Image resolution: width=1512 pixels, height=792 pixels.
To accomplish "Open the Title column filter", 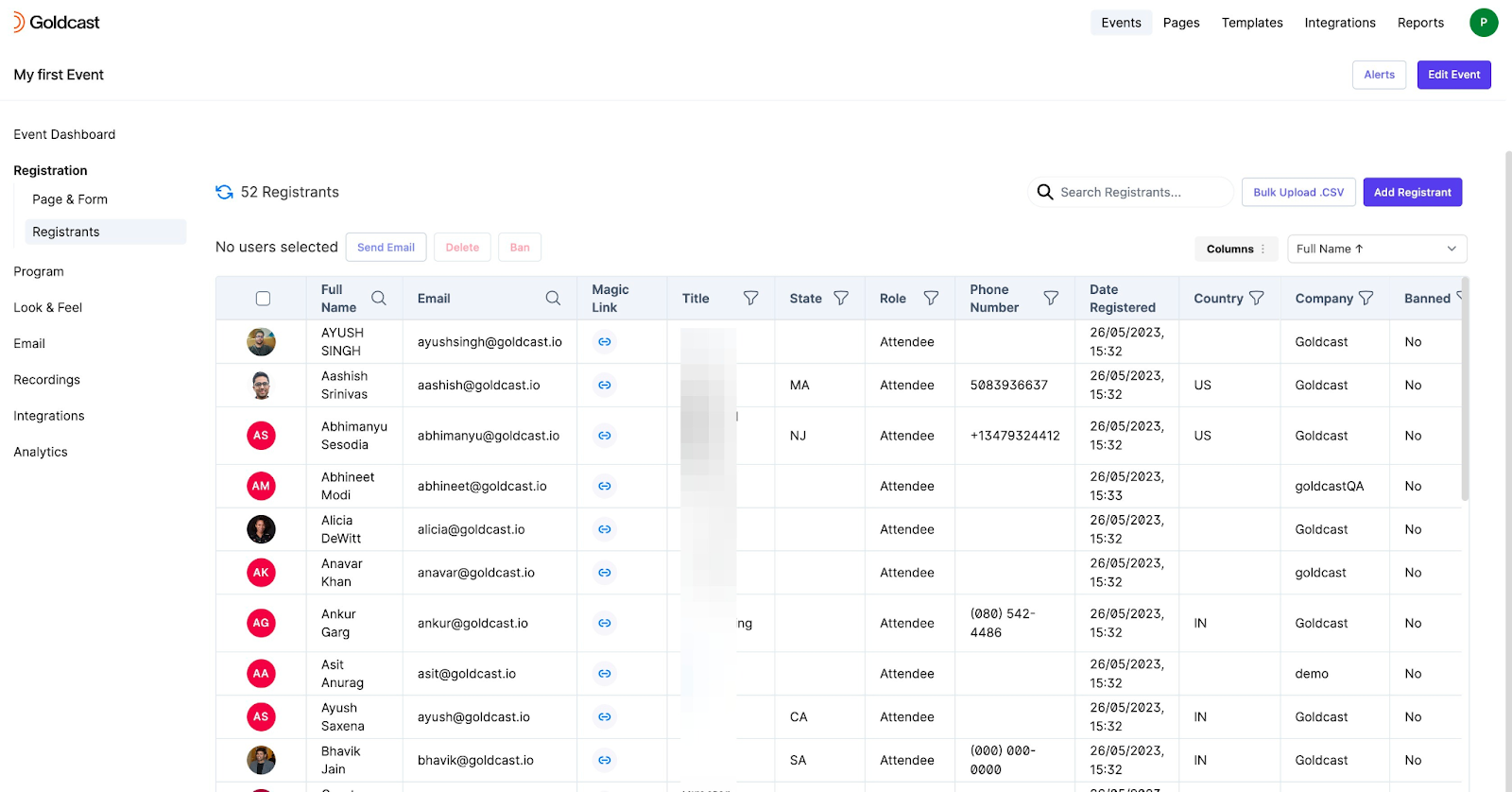I will [x=750, y=299].
